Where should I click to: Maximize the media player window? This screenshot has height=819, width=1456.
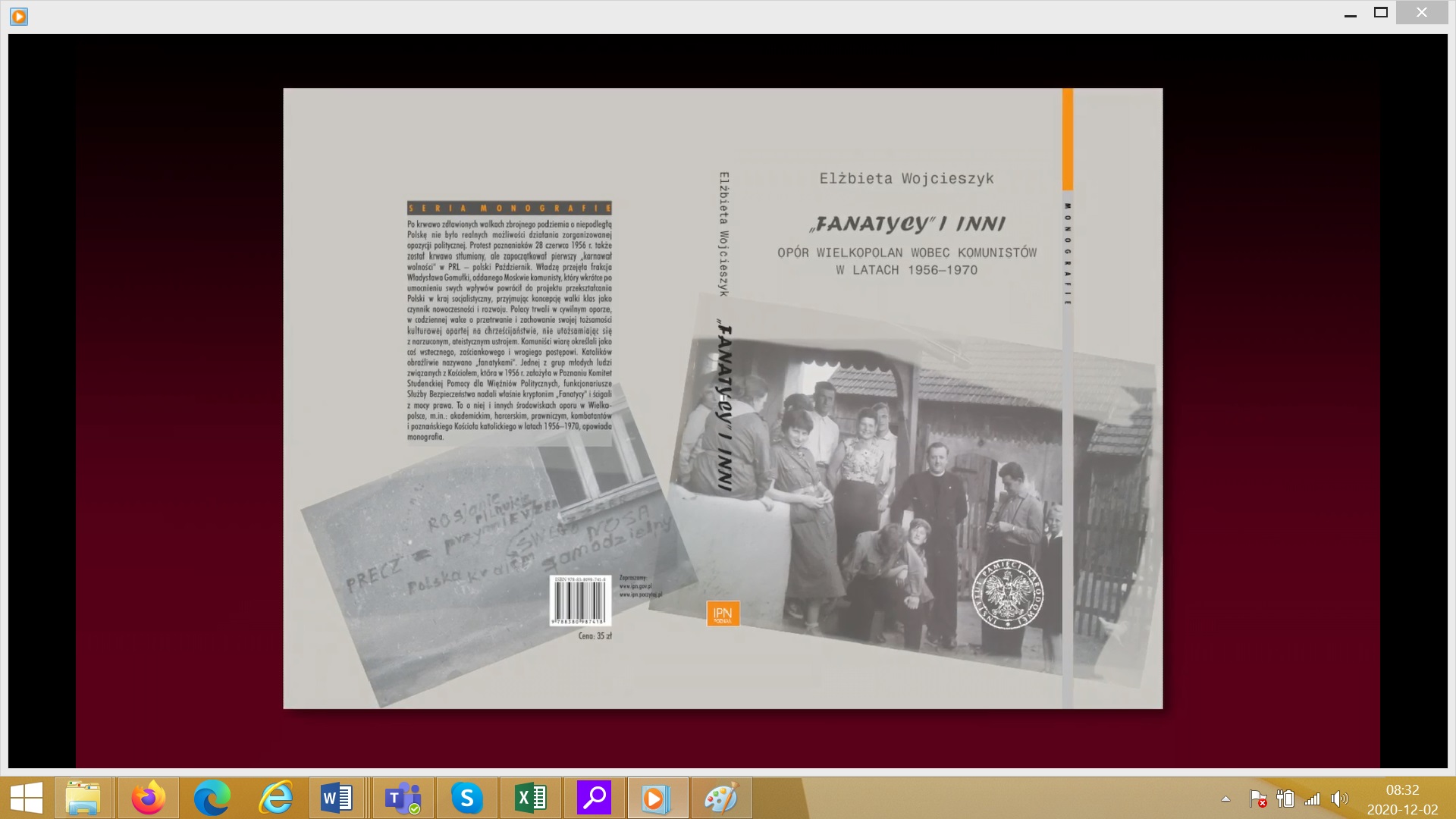click(1381, 13)
